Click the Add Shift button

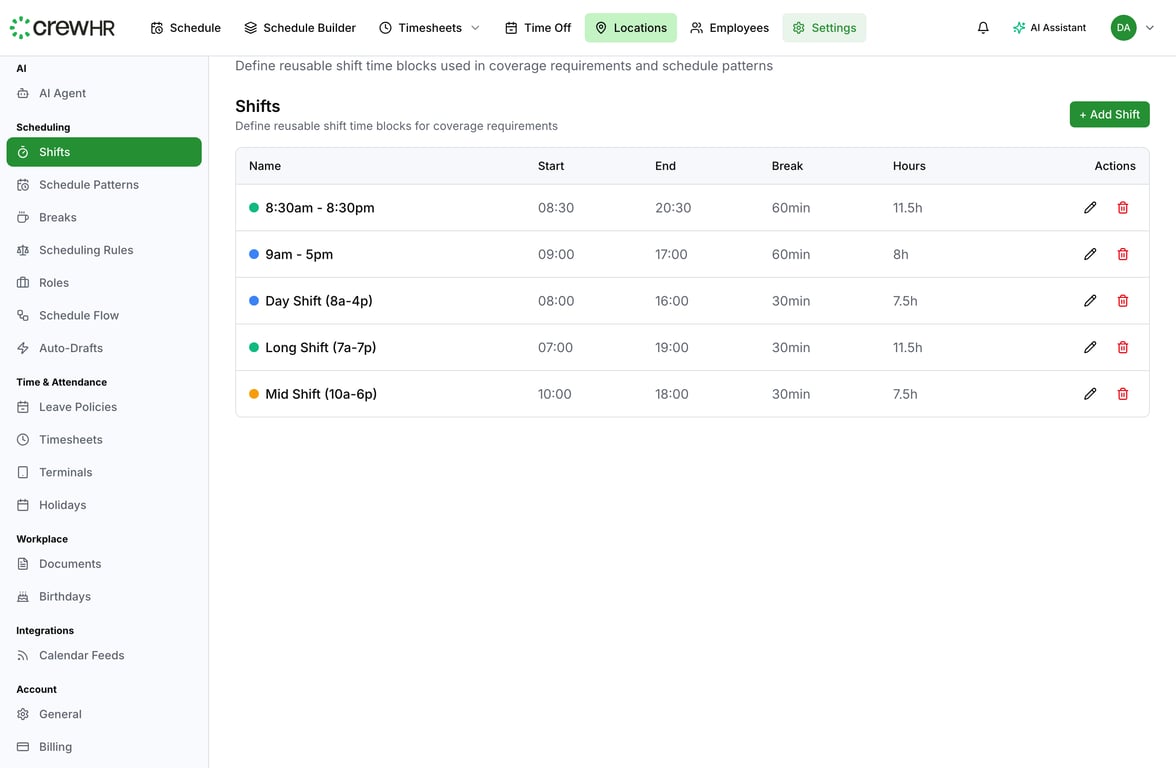[1109, 114]
